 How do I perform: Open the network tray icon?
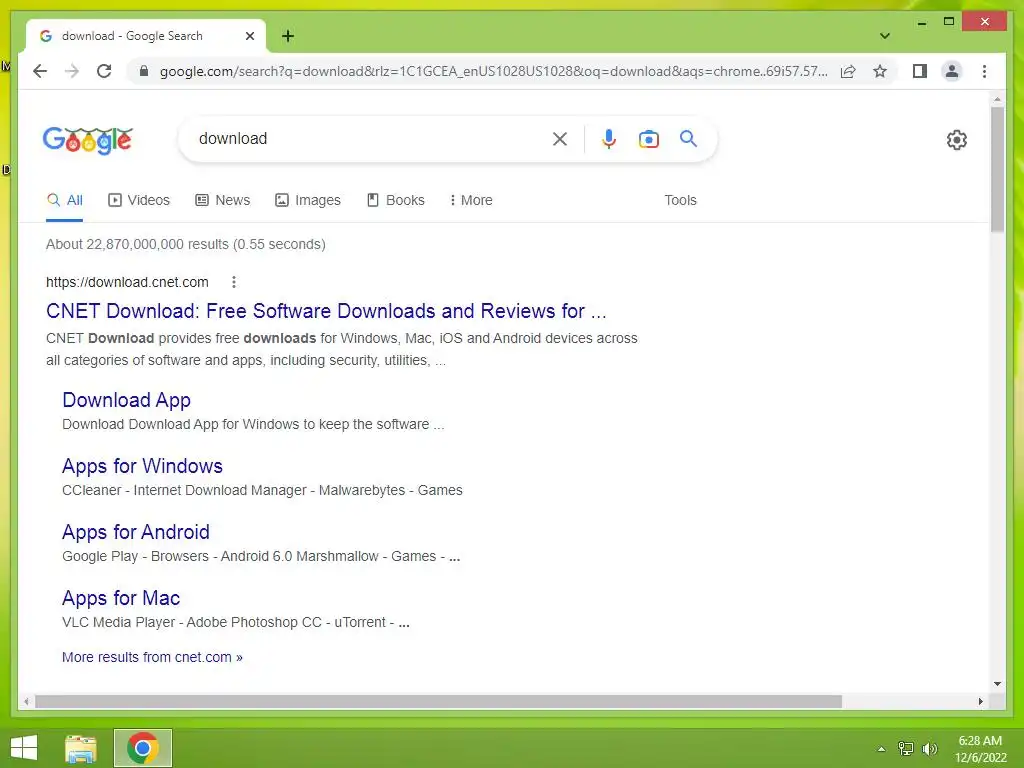pos(906,749)
